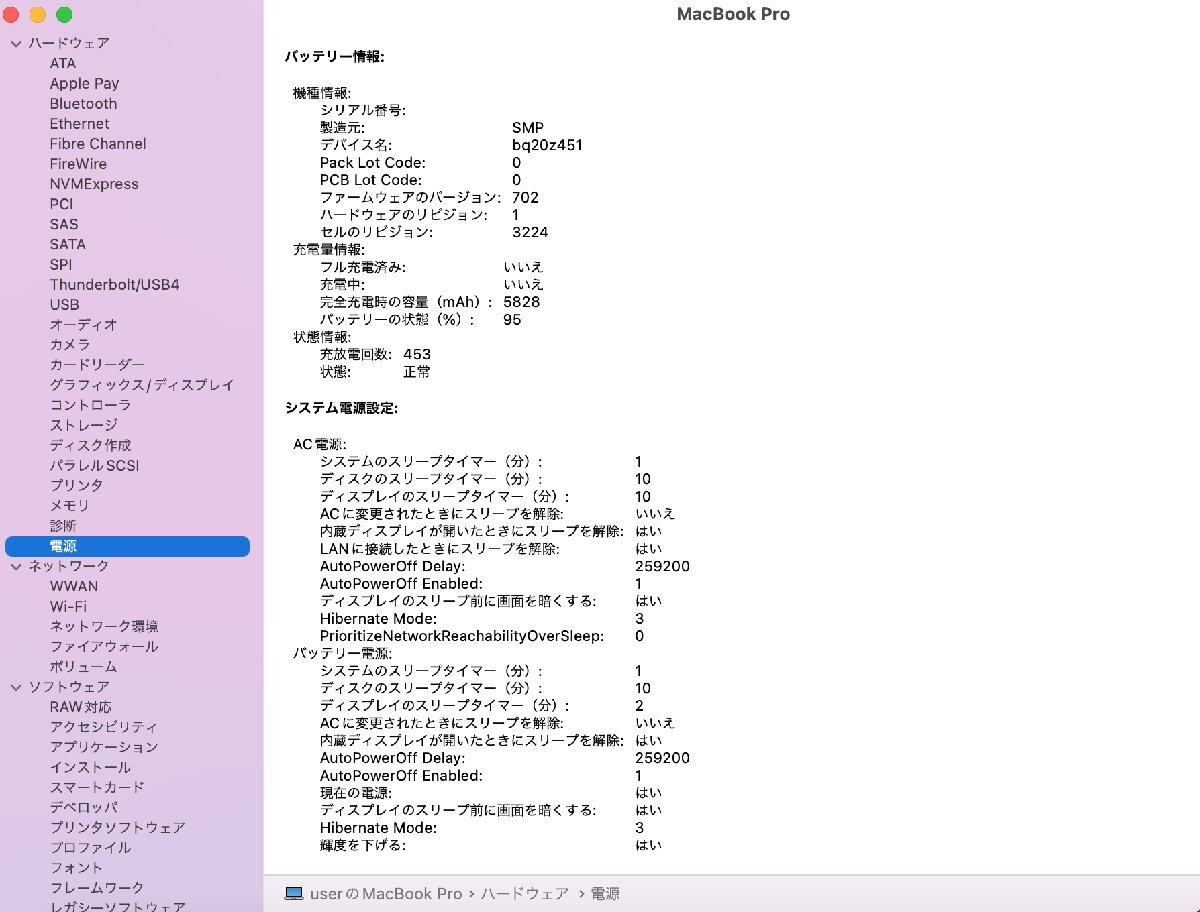Open インストール entry
1200x912 pixels.
(x=90, y=767)
